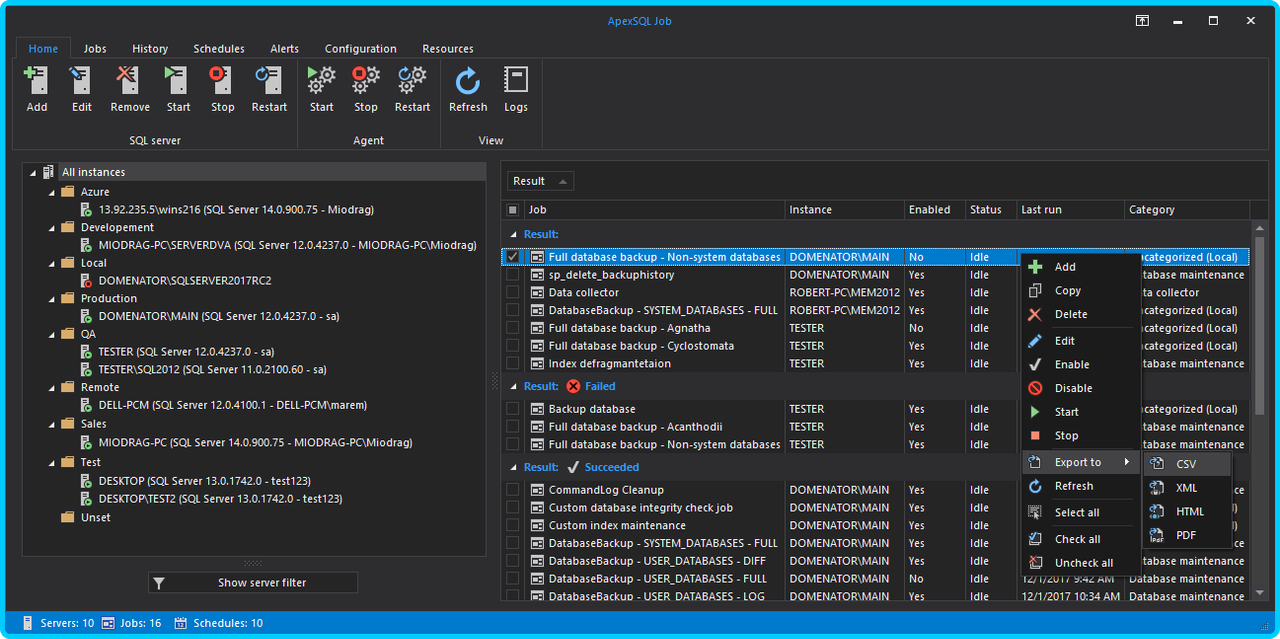The image size is (1280, 639).
Task: Open the Export to submenu
Action: [x=1081, y=462]
